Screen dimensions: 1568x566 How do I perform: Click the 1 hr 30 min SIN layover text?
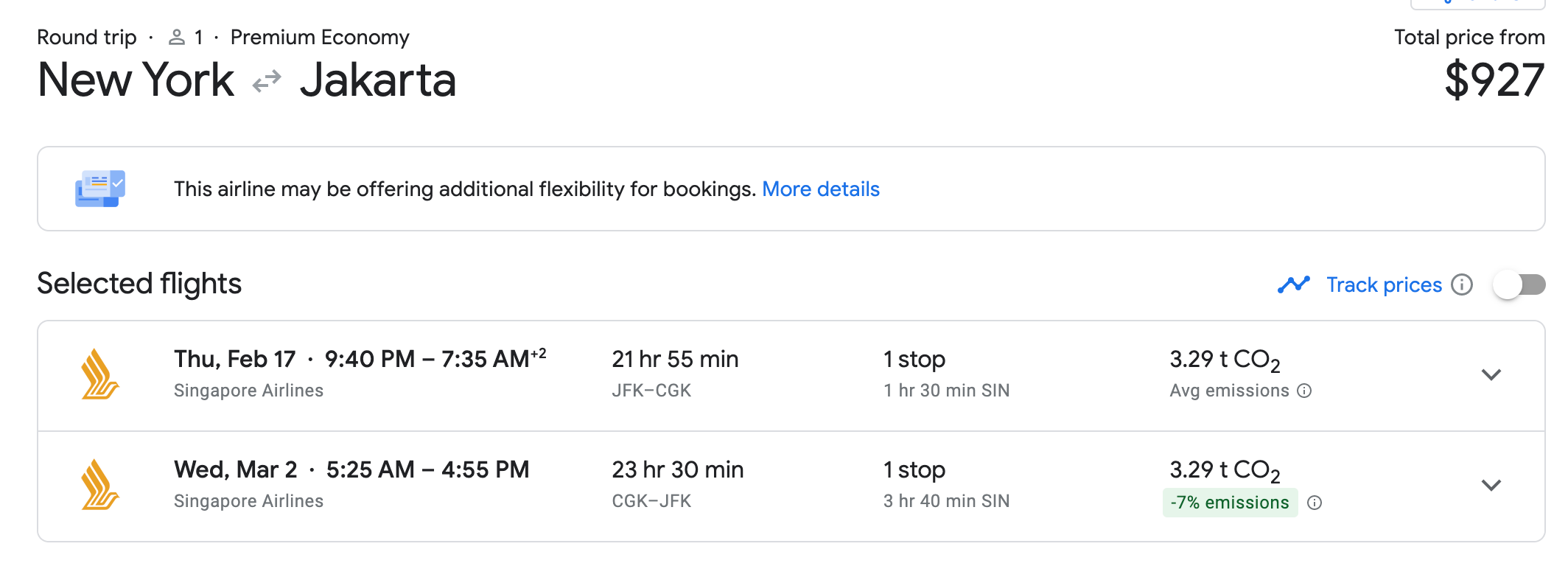tap(946, 391)
